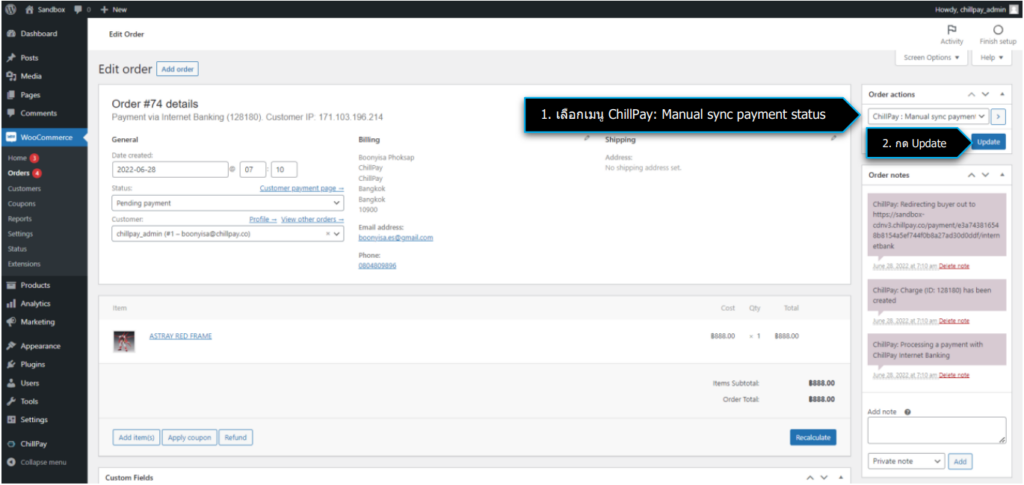Click the Date created field
Viewport: 1024px width, 485px height.
pos(170,170)
